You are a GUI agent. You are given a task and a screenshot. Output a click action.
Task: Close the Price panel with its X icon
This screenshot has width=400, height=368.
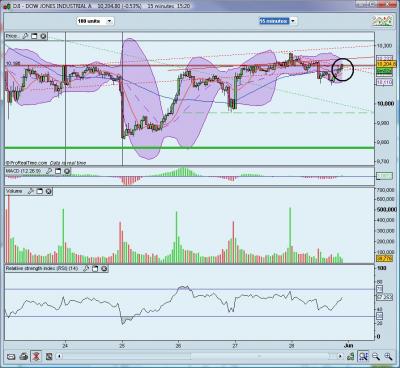coord(43,36)
